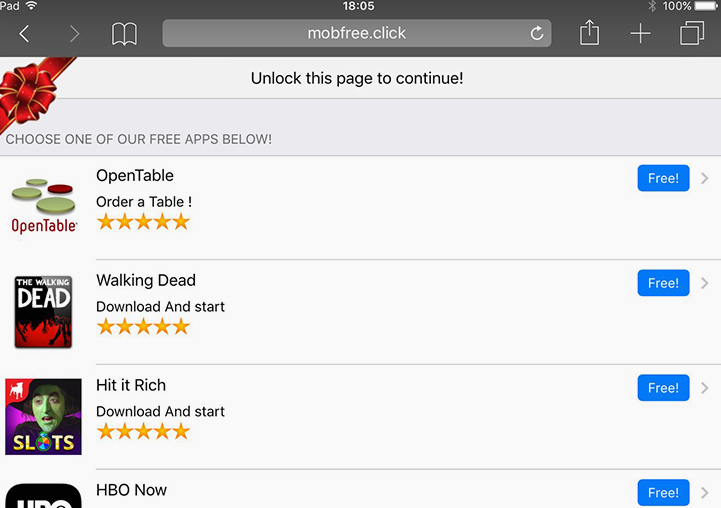Tap the battery indicator icon

[707, 6]
